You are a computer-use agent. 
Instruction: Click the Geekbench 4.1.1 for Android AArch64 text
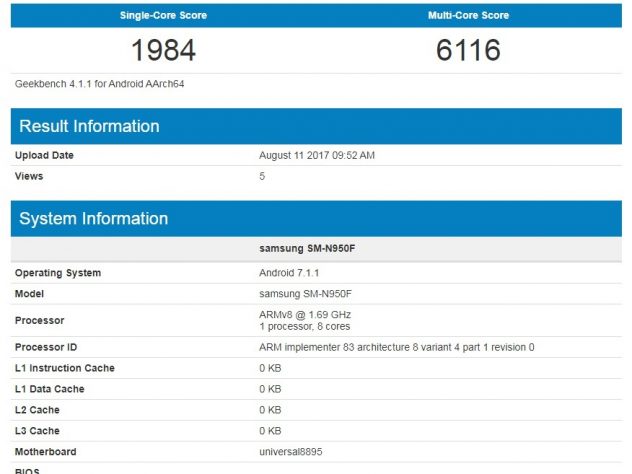99,84
